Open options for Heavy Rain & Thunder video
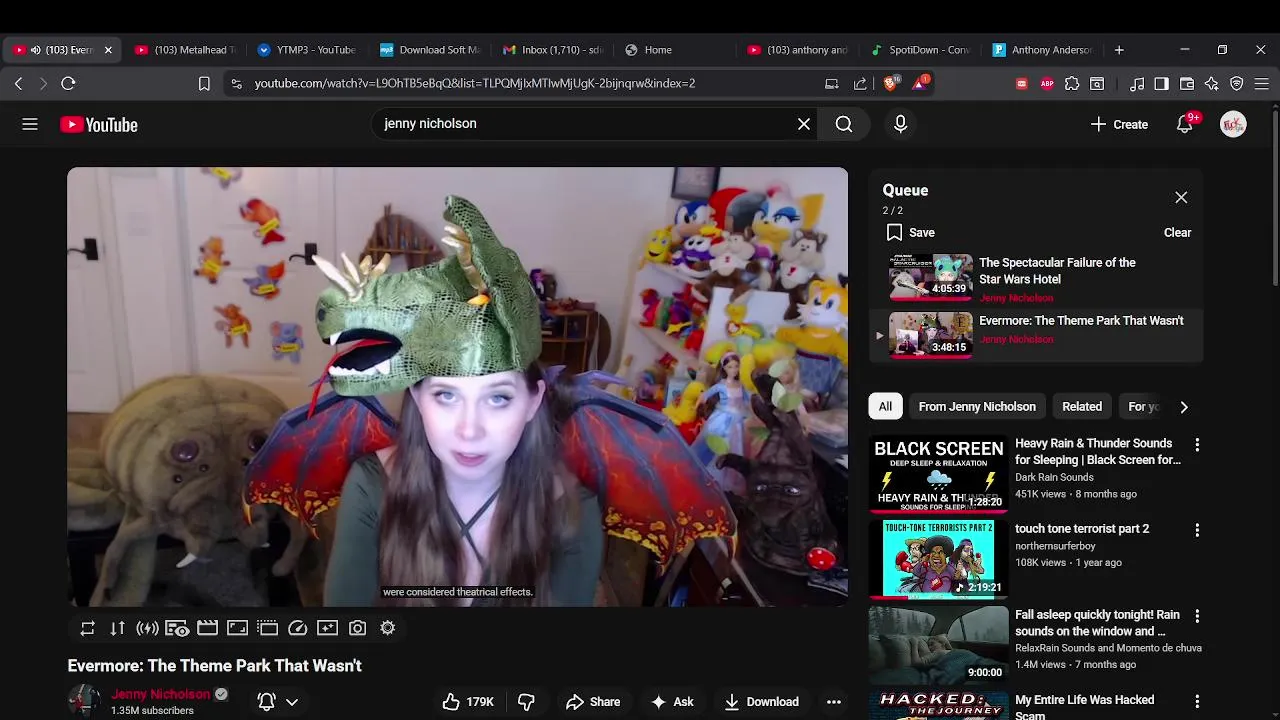Screen dimensions: 1280x720 1197,444
